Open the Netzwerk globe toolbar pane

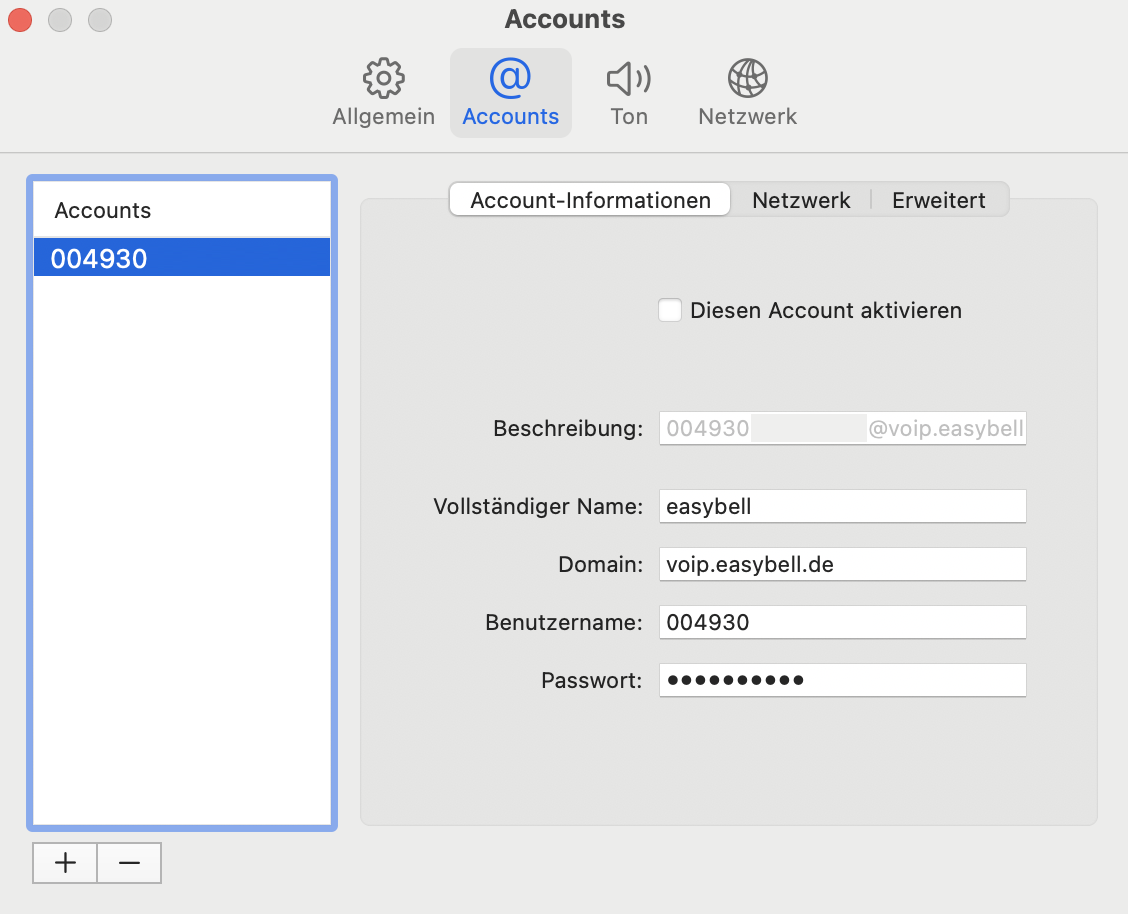coord(747,93)
